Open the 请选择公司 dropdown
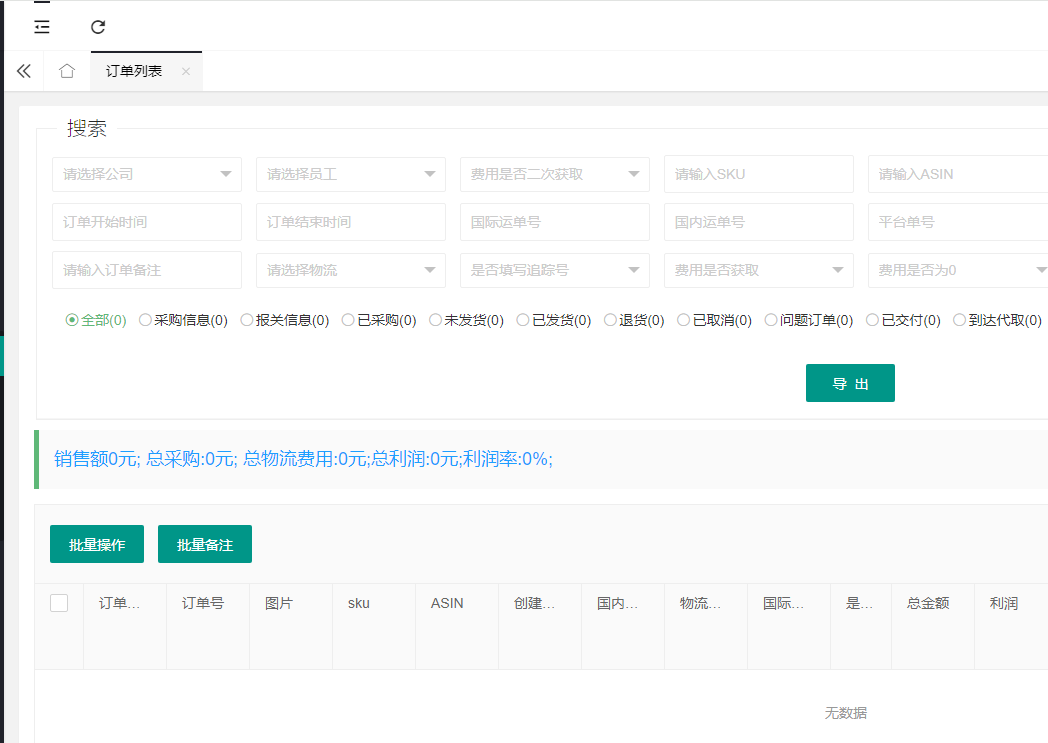Viewport: 1048px width, 743px height. click(x=146, y=174)
